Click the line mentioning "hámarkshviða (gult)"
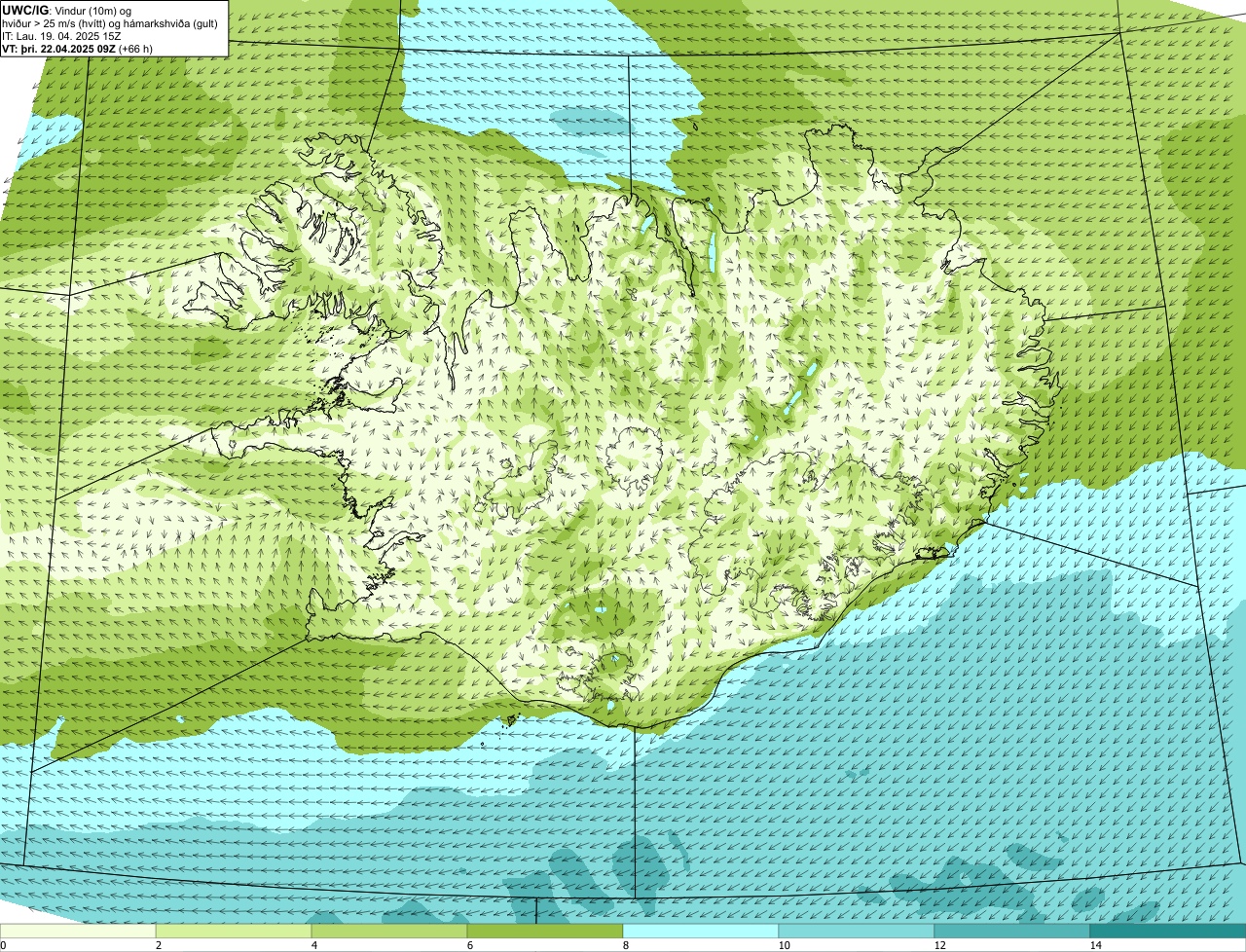 [x=110, y=23]
